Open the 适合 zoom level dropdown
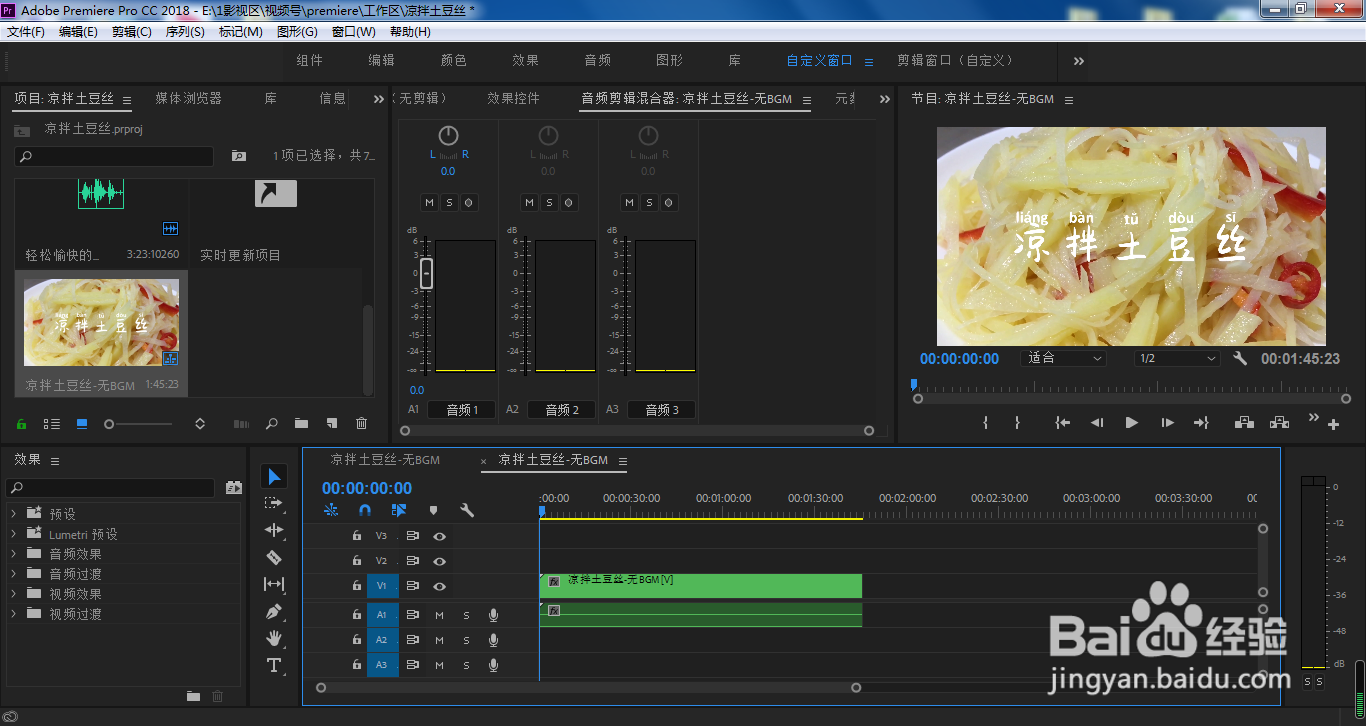This screenshot has width=1366, height=726. pyautogui.click(x=1063, y=358)
